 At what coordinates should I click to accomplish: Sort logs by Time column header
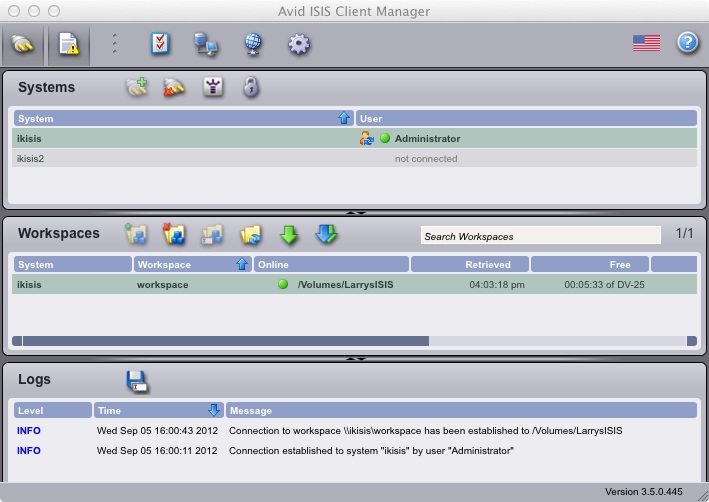point(159,411)
